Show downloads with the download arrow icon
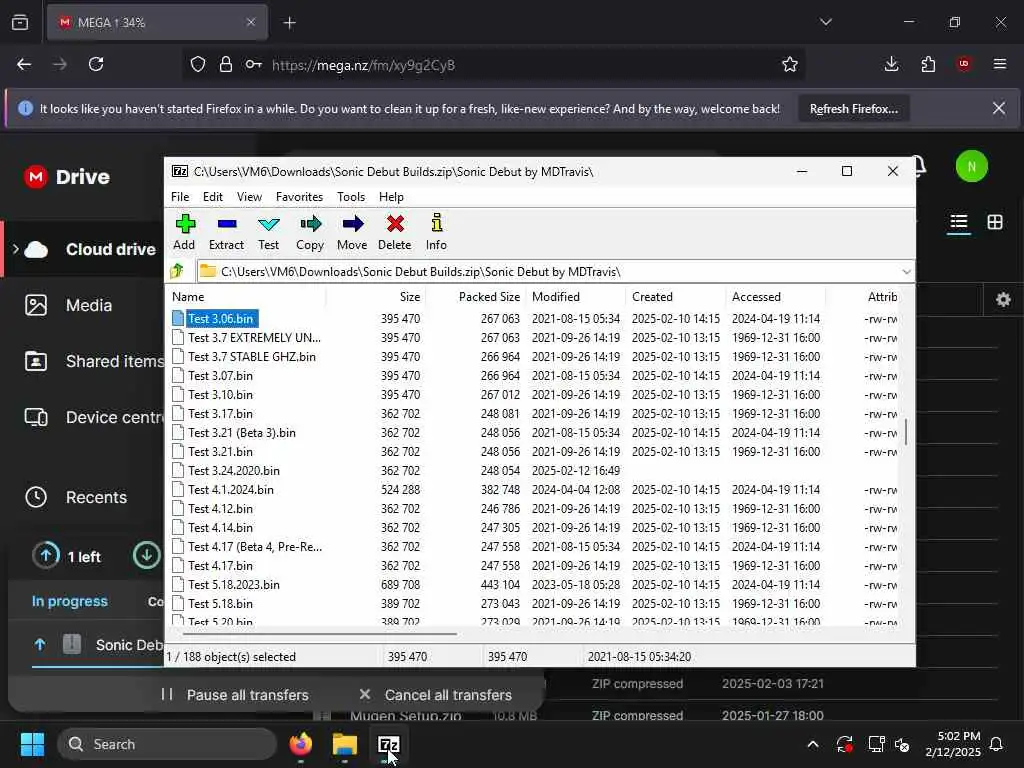This screenshot has height=768, width=1024. 146,556
